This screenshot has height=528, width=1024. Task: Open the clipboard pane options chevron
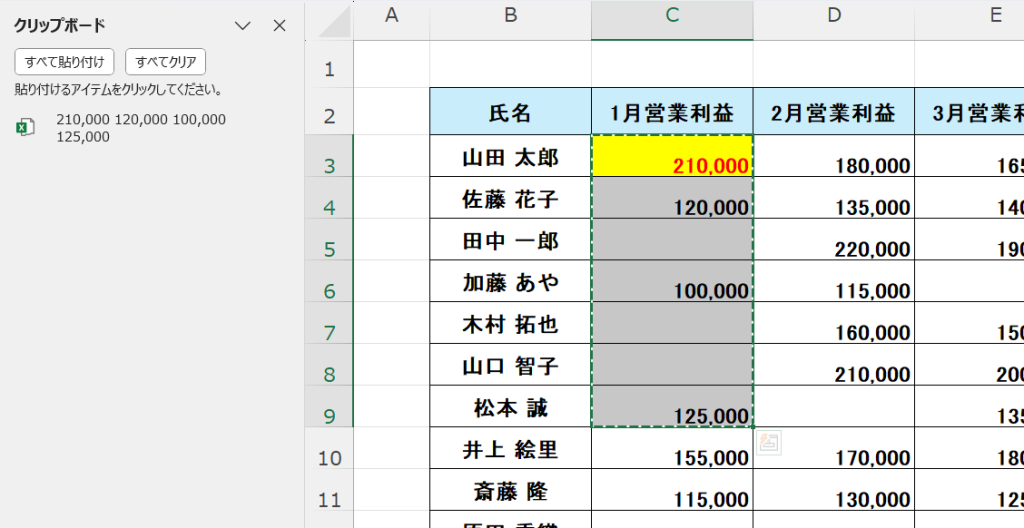pos(242,26)
